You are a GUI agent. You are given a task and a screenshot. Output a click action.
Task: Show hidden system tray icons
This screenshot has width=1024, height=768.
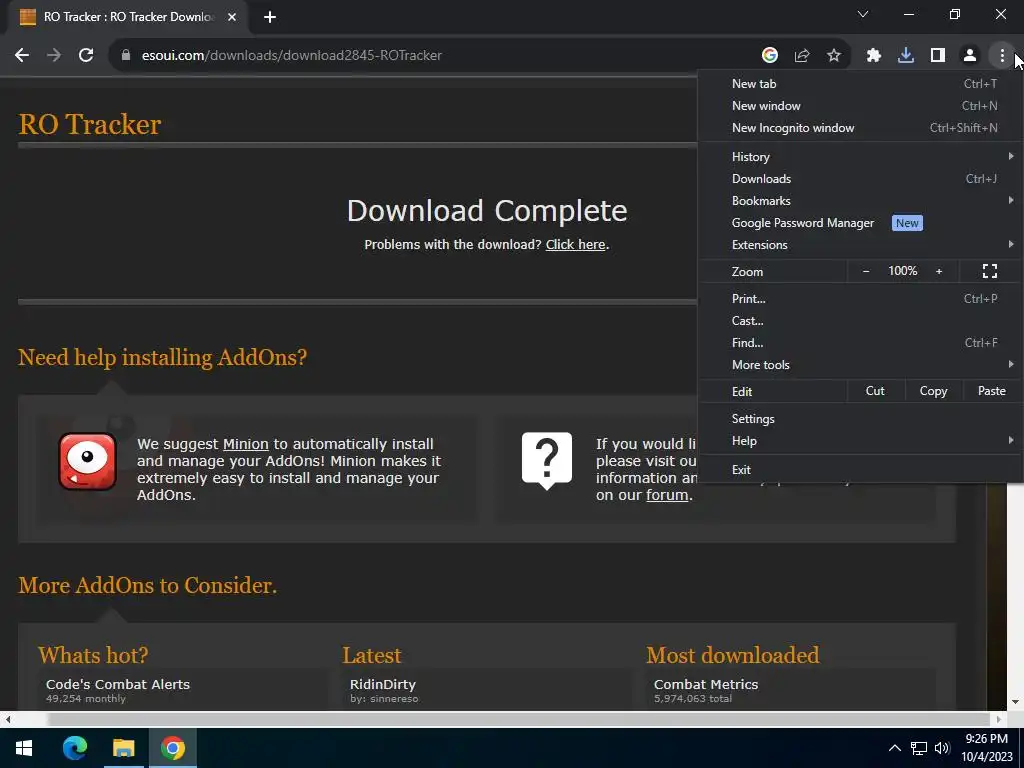tap(895, 748)
